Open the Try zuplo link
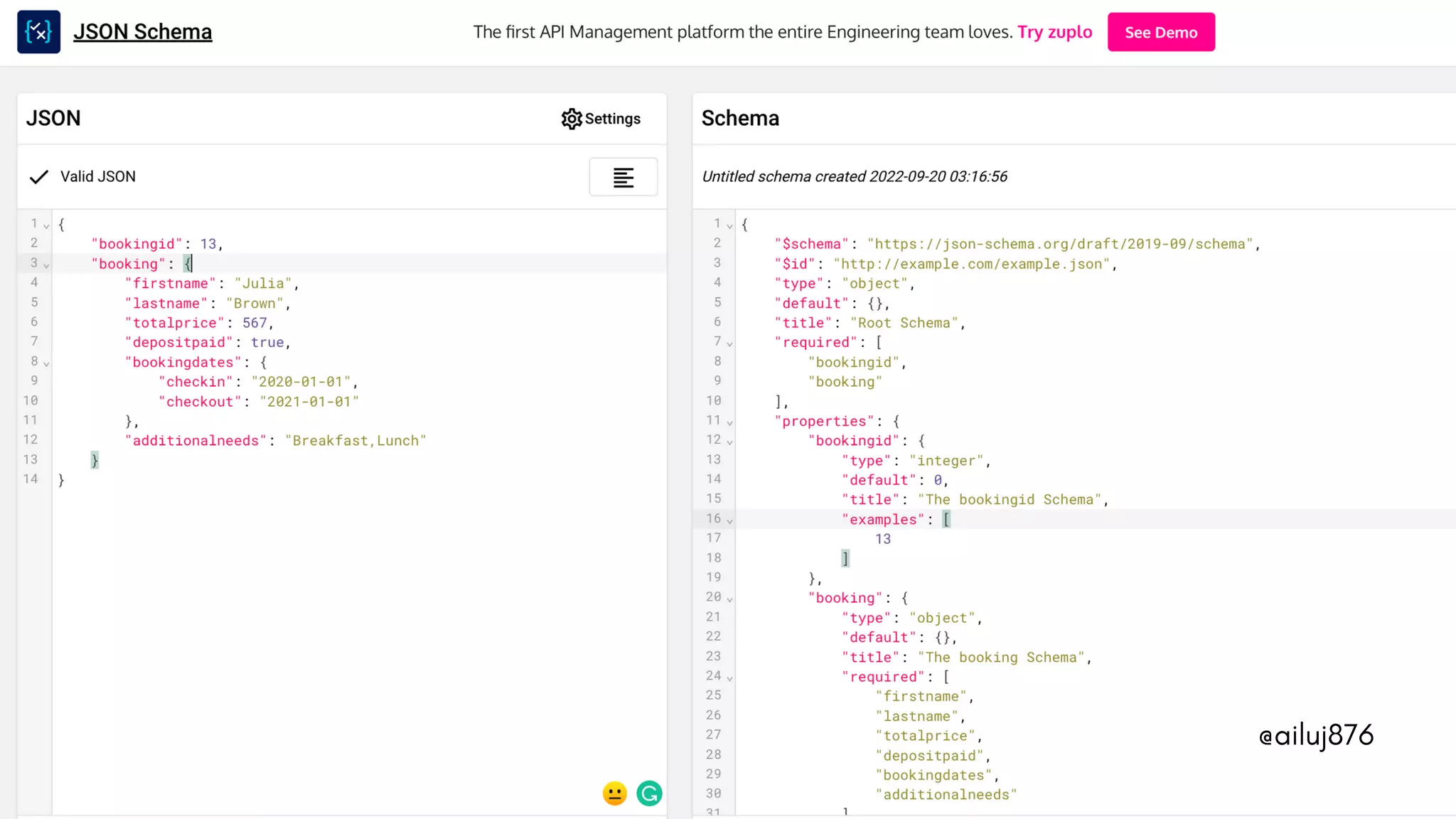The width and height of the screenshot is (1456, 819). 1054,32
